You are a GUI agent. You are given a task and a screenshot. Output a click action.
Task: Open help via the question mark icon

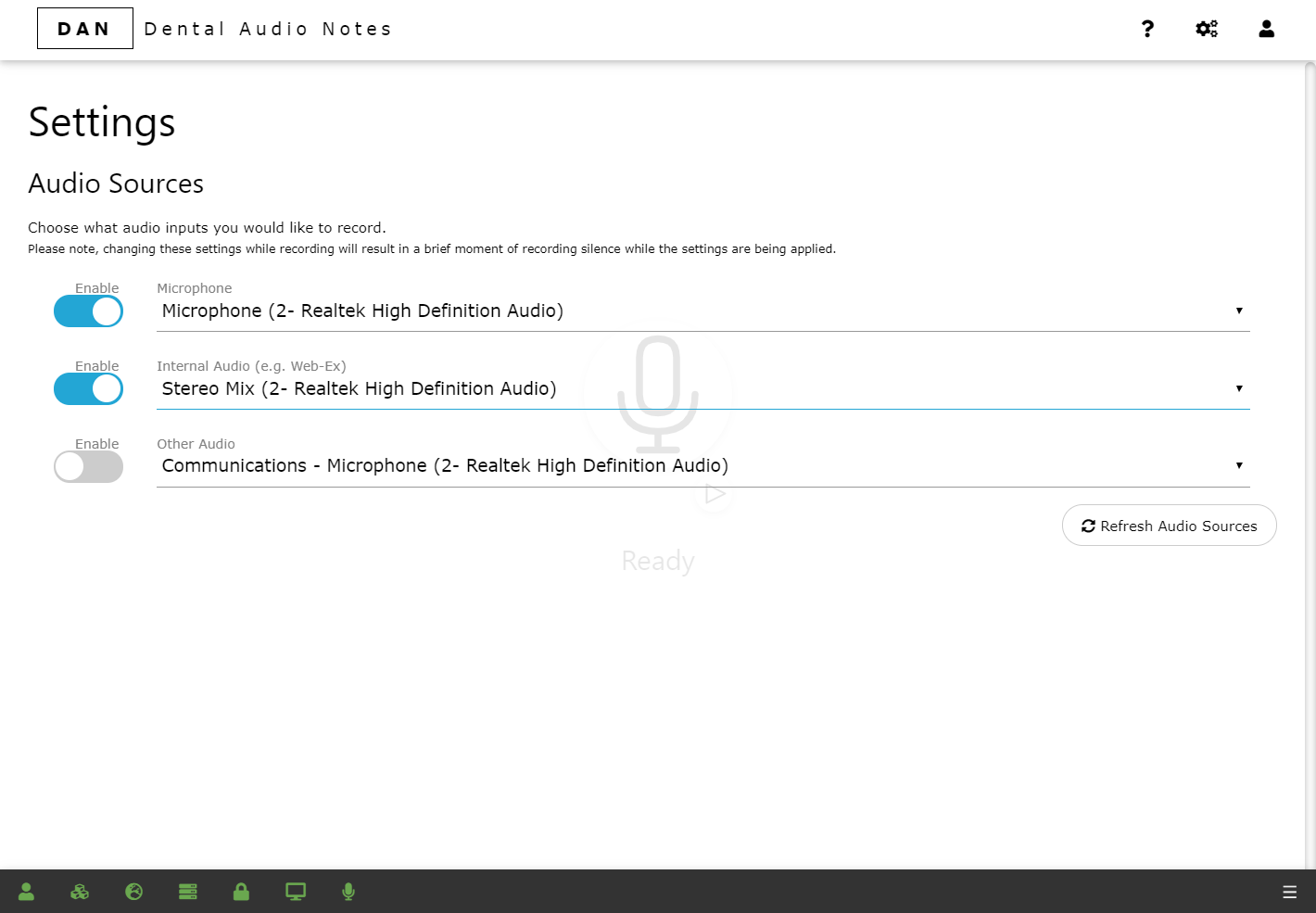coord(1147,29)
